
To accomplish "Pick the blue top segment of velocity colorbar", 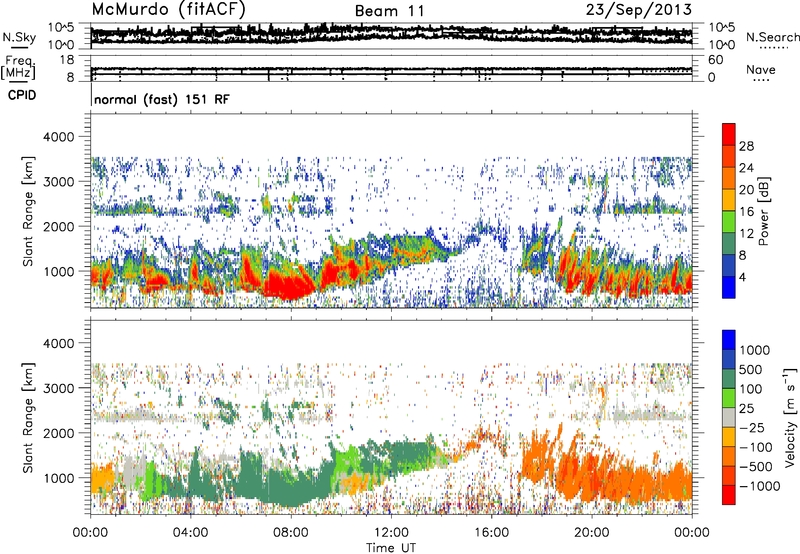I will [x=729, y=340].
